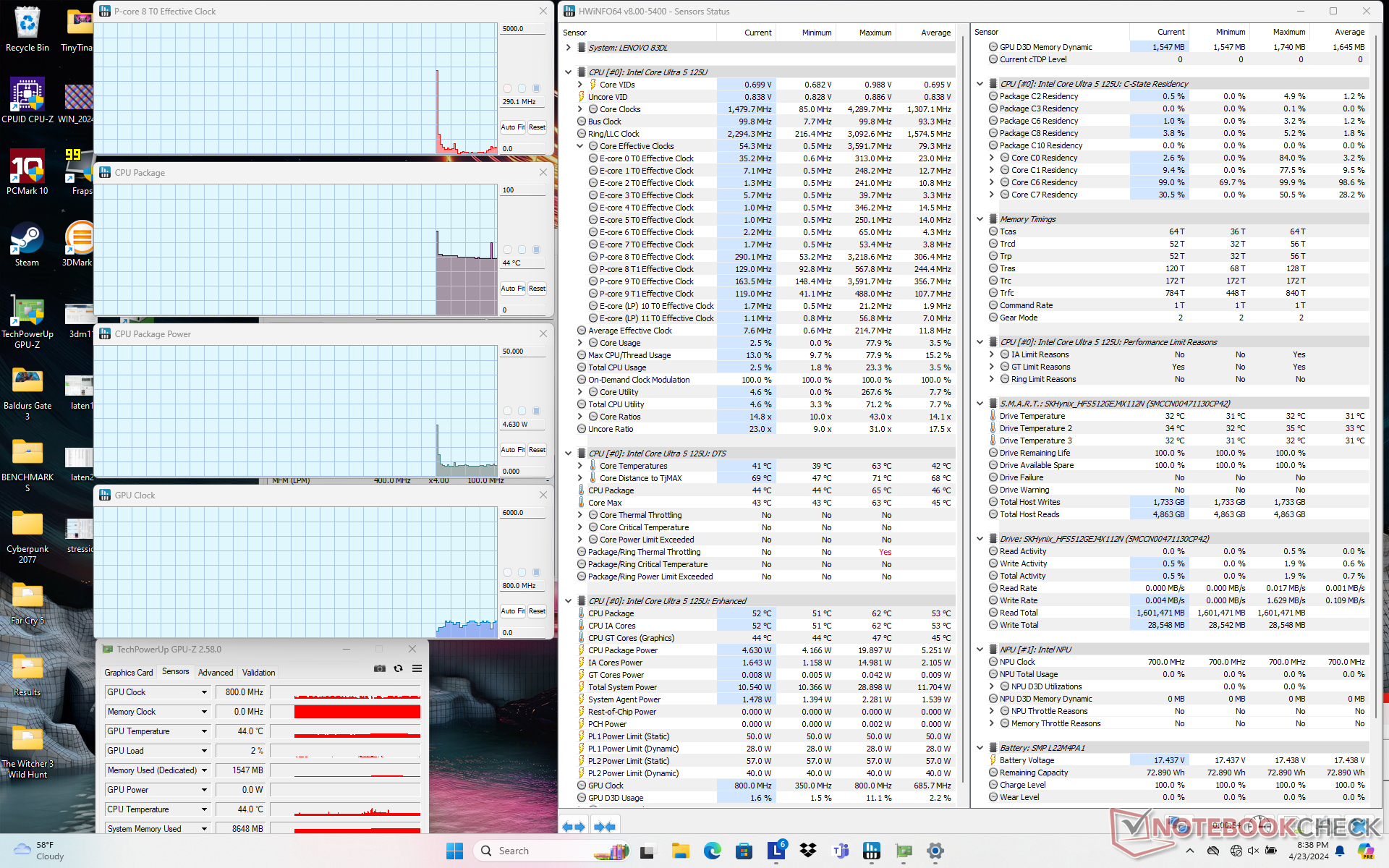Select the PCMark 10 desktop icon
The width and height of the screenshot is (1389, 868).
27,172
